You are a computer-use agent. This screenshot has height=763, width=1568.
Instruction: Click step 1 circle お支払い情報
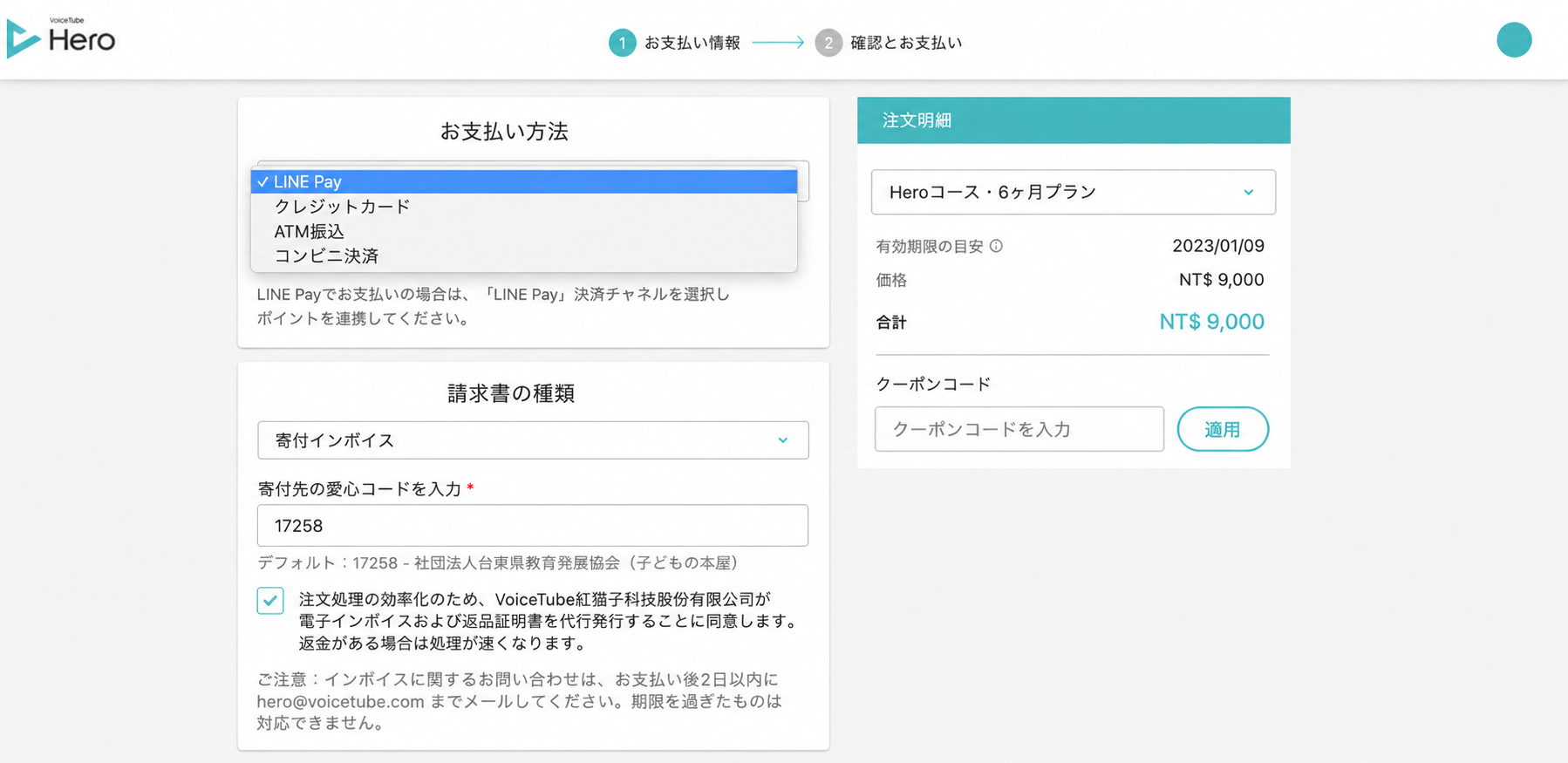coord(622,43)
